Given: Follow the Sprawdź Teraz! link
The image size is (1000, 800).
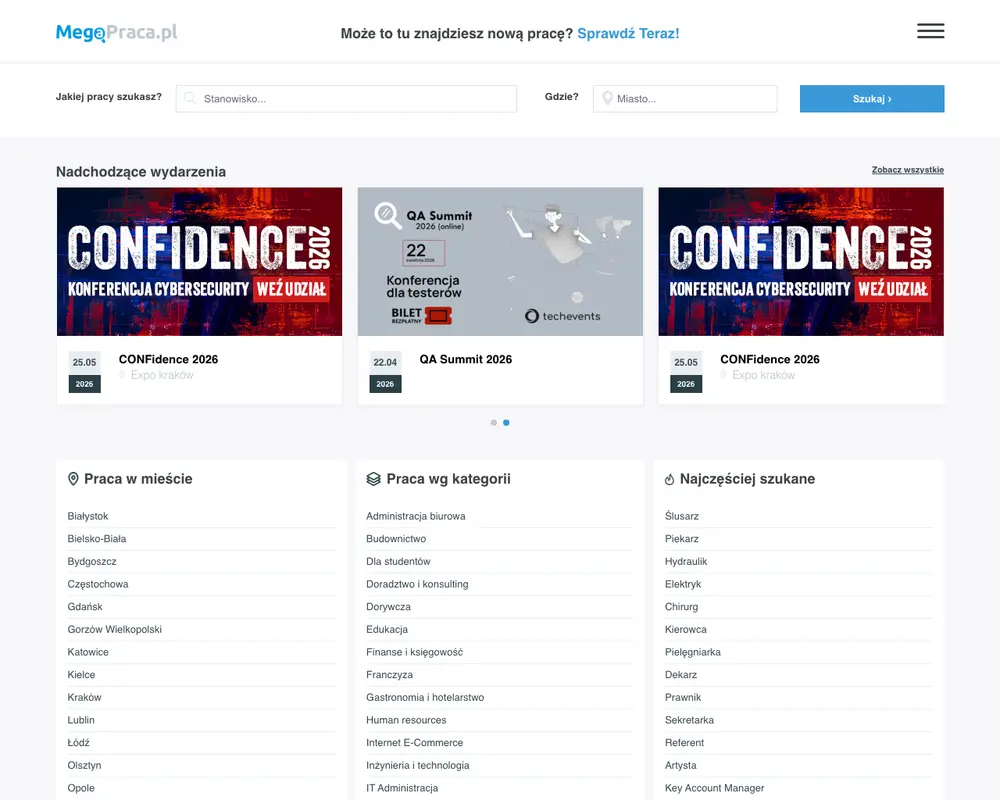Looking at the screenshot, I should click(628, 33).
